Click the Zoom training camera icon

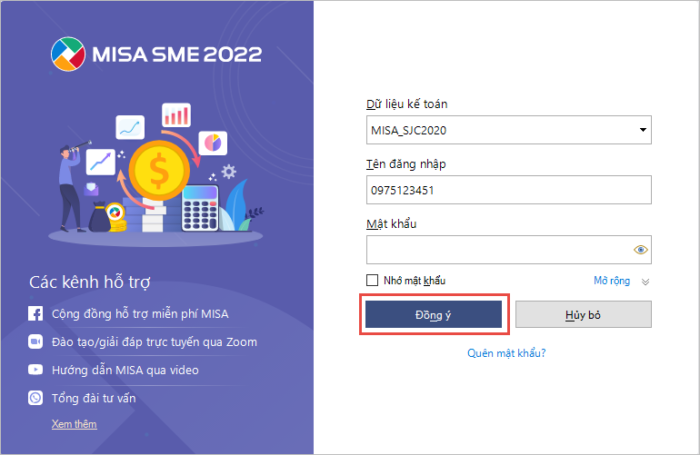[34, 342]
